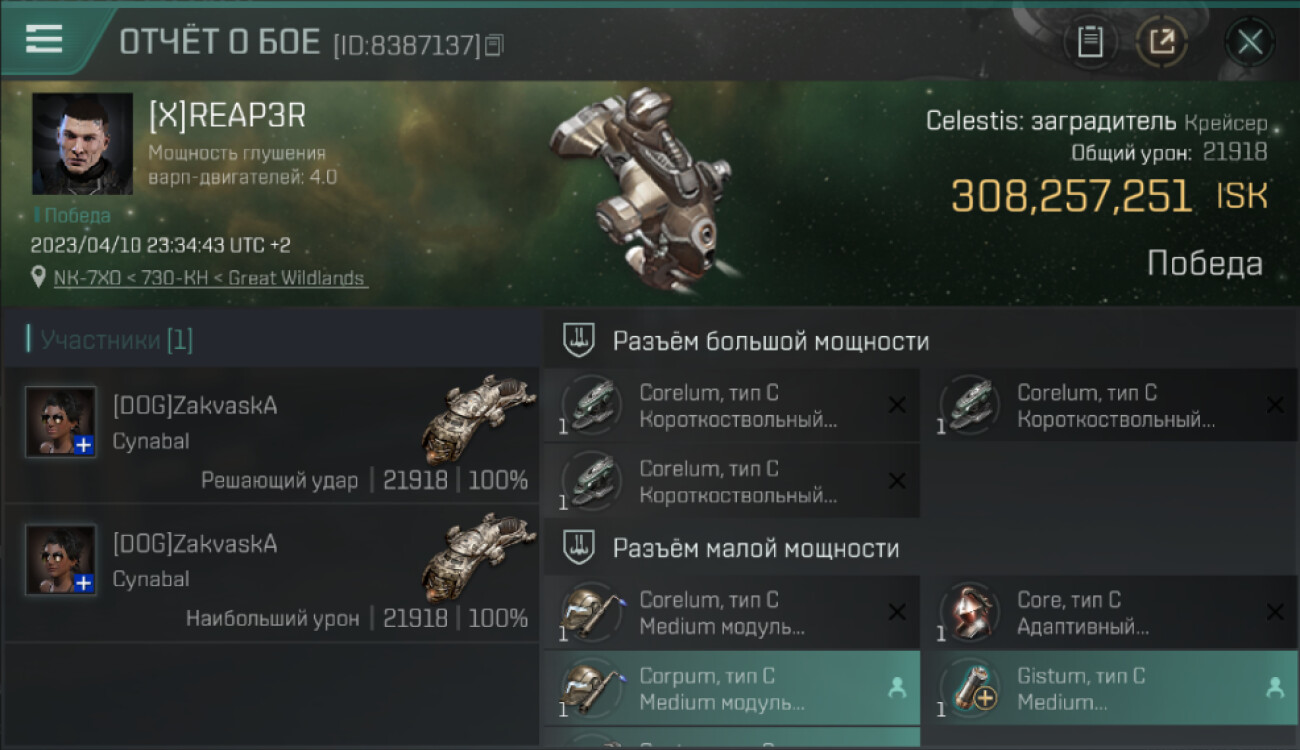Copy the battle report ID

[x=493, y=45]
